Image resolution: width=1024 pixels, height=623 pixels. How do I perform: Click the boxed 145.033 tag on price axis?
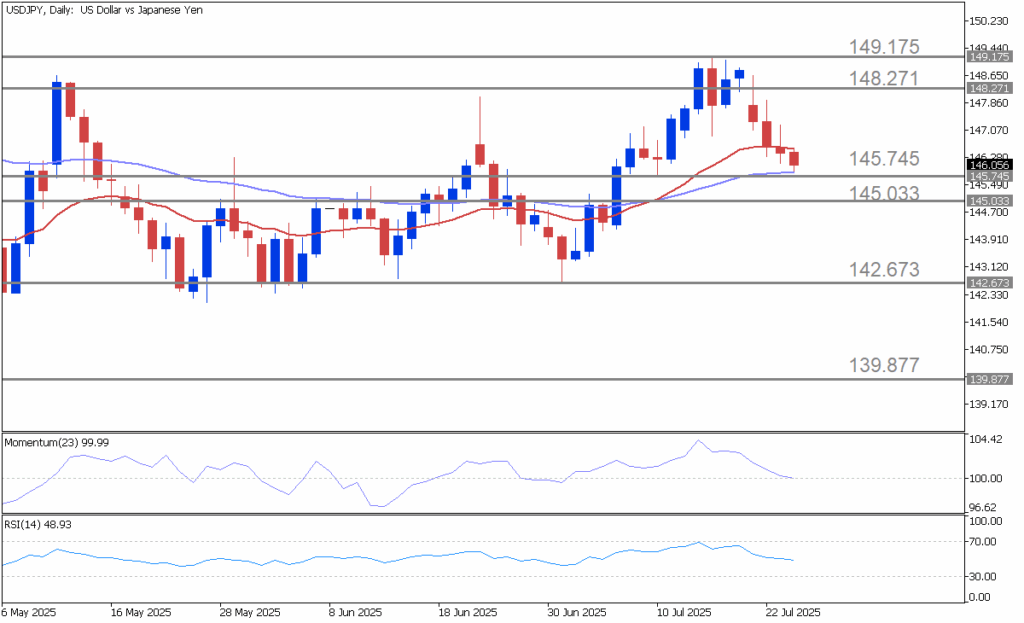pos(989,201)
